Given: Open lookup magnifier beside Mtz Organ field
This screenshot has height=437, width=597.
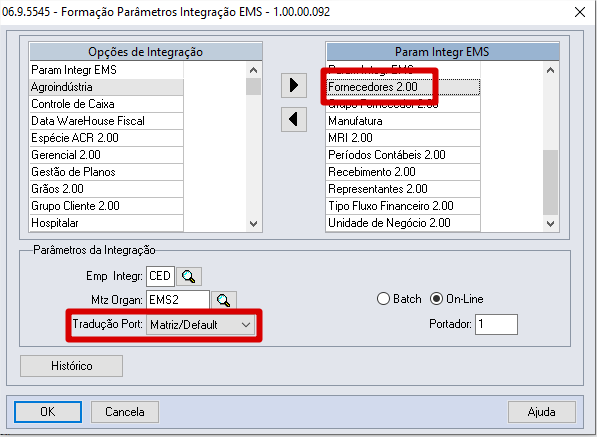Looking at the screenshot, I should [x=224, y=300].
